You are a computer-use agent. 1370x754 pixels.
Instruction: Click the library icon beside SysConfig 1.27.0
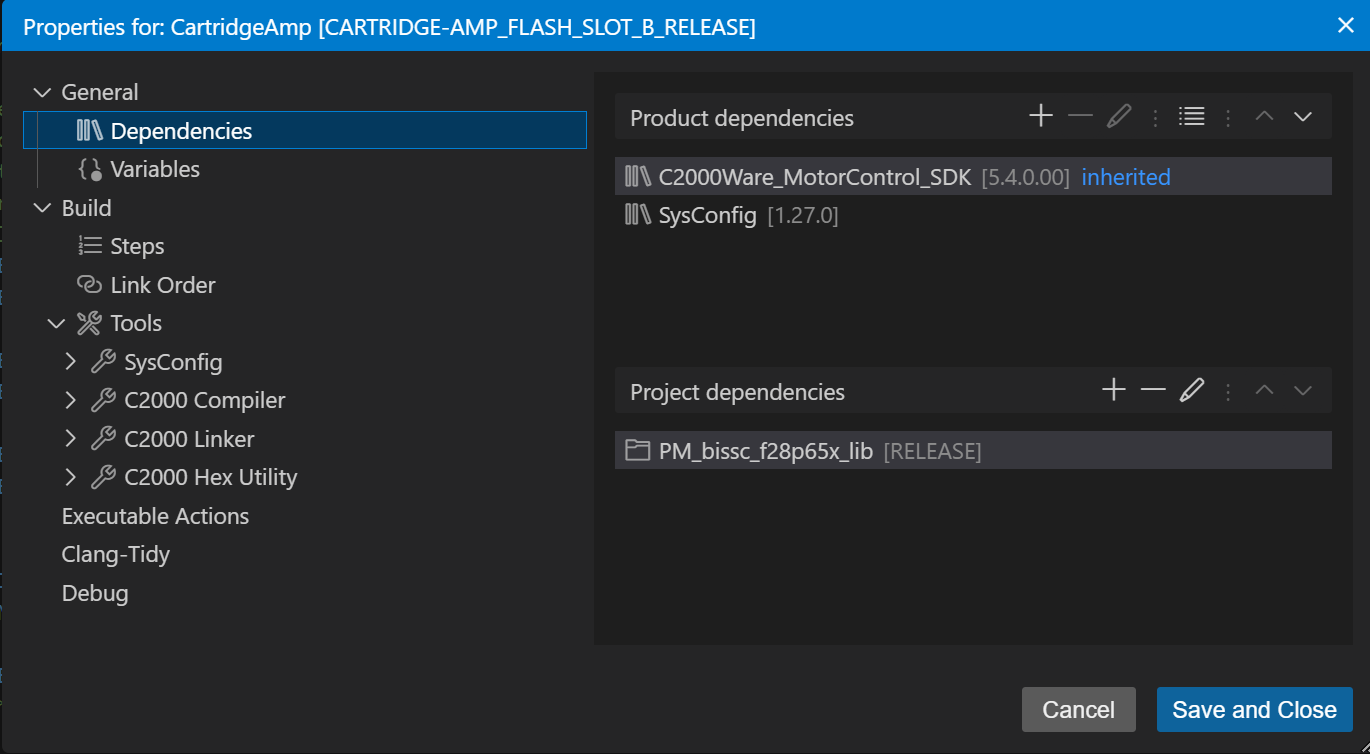pyautogui.click(x=638, y=215)
